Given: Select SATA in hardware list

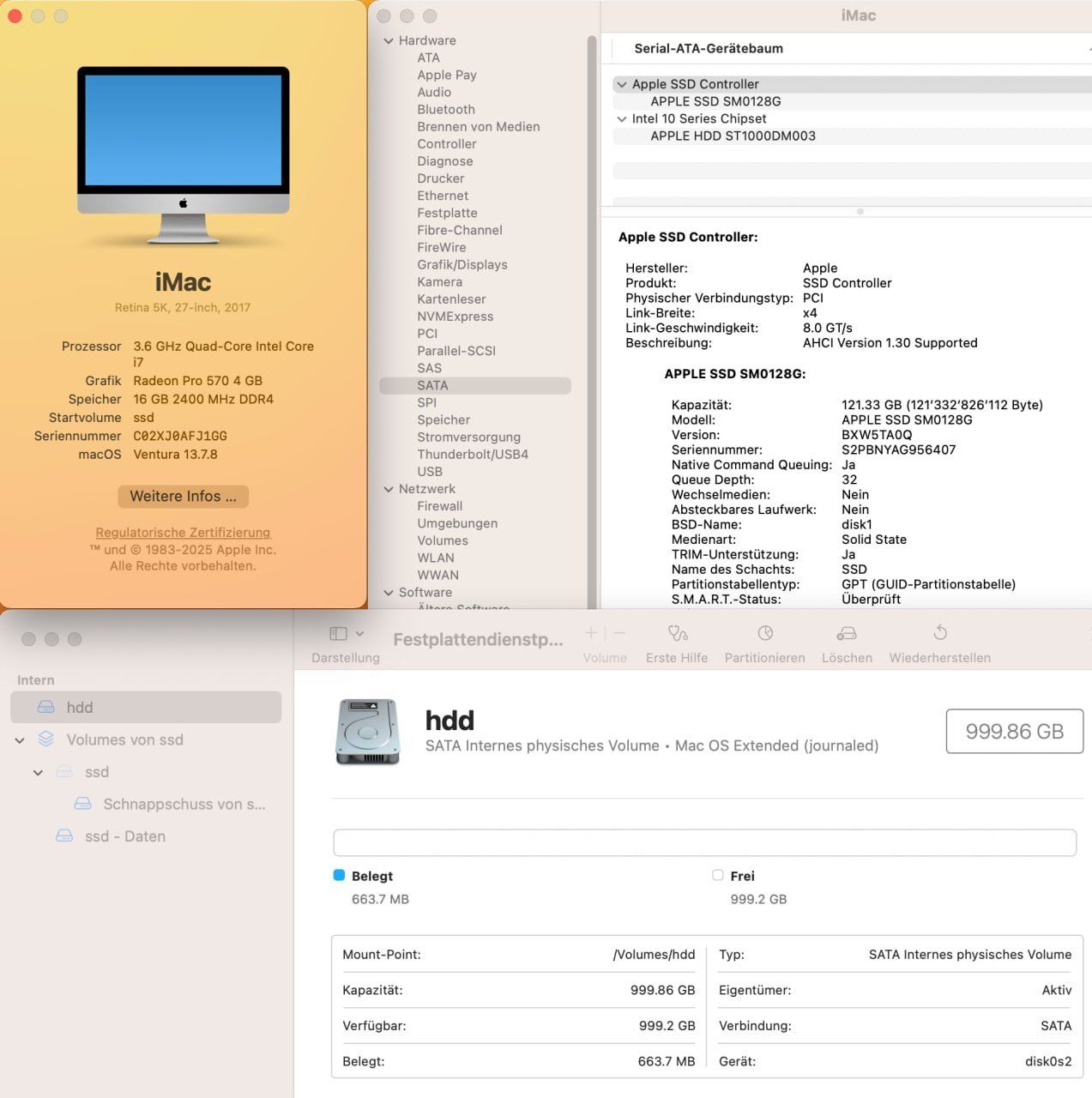Looking at the screenshot, I should 475,385.
